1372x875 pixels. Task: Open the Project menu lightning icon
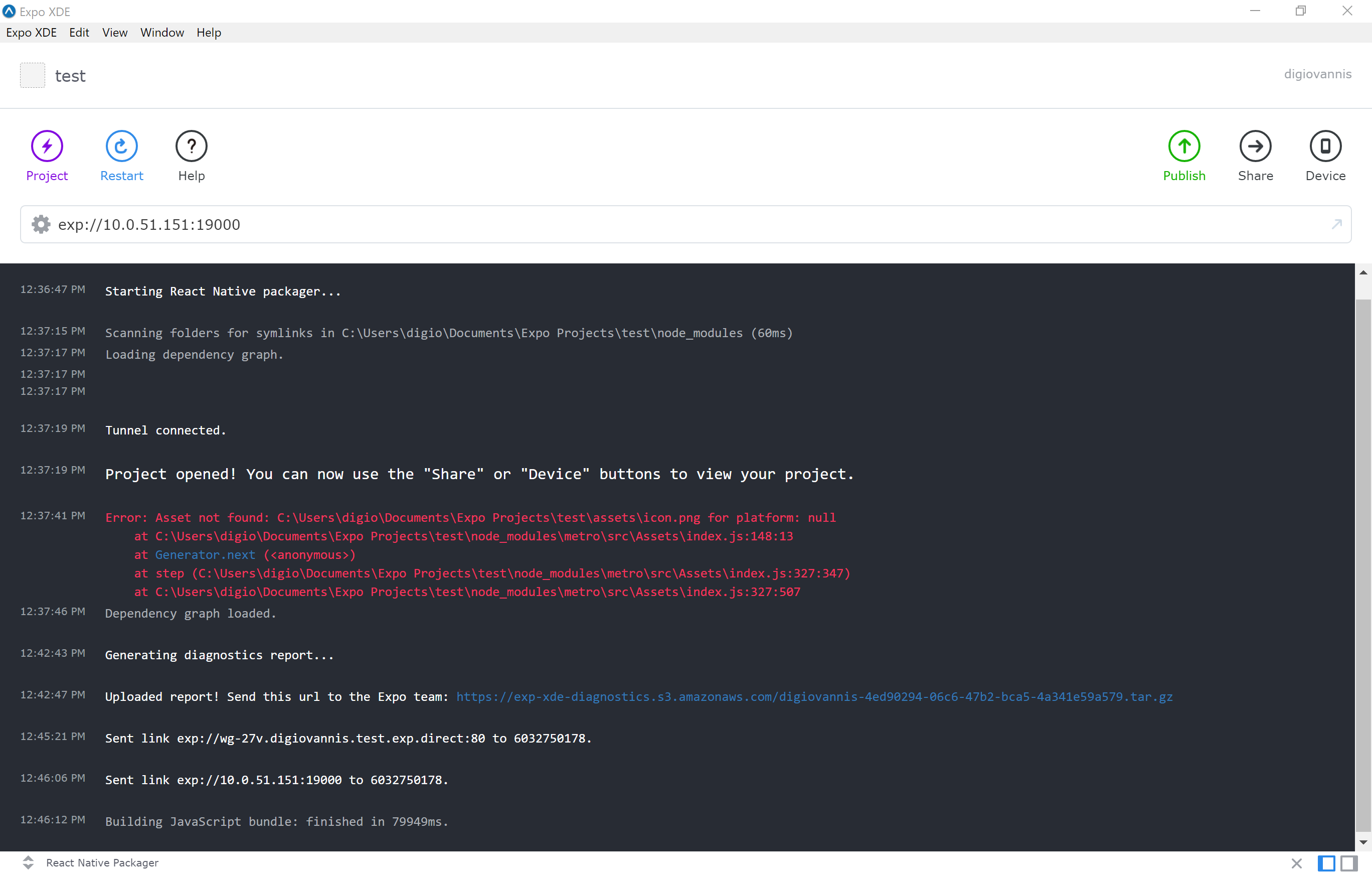tap(47, 147)
